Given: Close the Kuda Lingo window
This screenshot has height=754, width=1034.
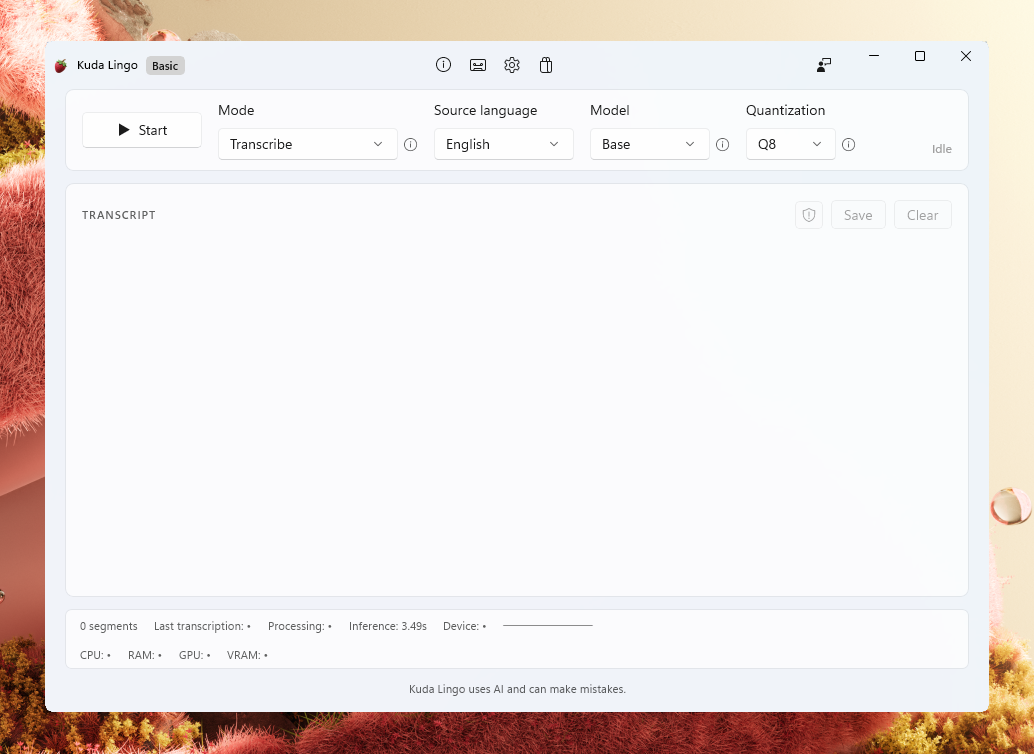Looking at the screenshot, I should click(965, 56).
